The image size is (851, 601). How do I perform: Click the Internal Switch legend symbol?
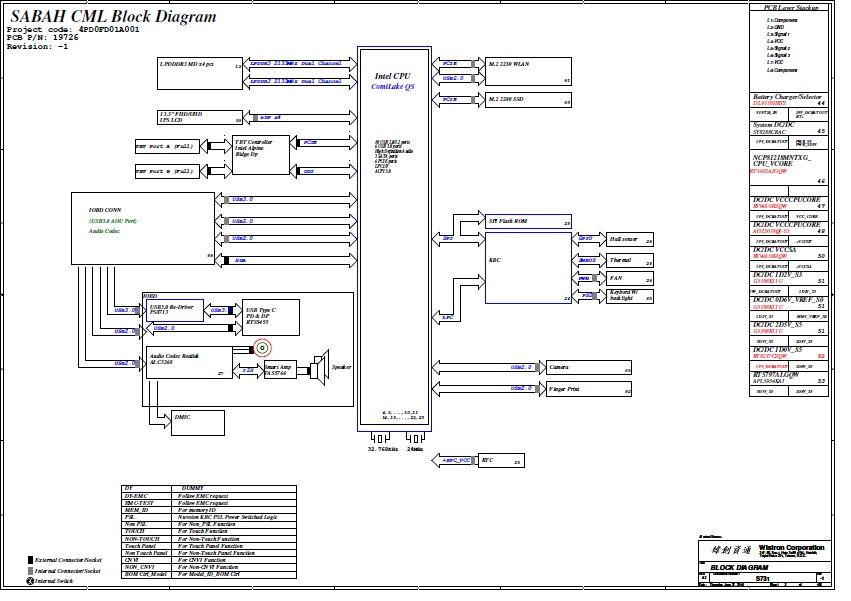30,581
